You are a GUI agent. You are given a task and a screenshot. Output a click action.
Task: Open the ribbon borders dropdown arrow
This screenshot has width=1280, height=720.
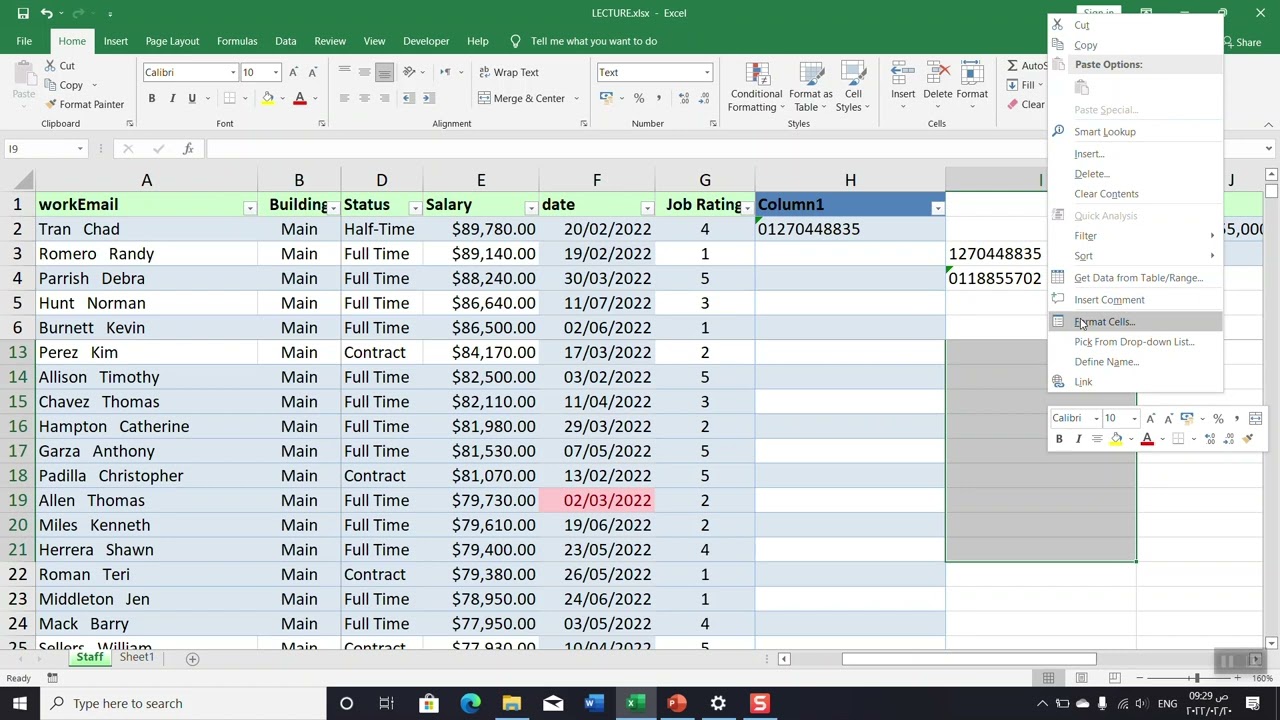click(246, 98)
